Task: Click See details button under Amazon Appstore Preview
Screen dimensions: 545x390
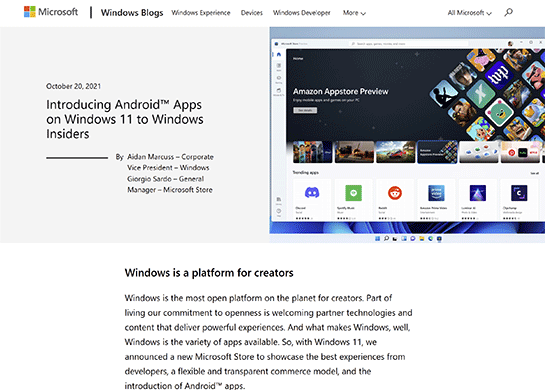Action: 305,110
